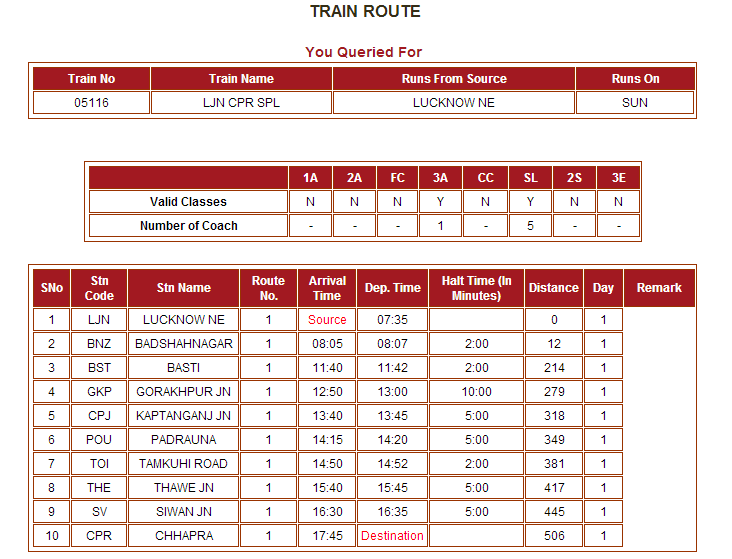Viewport: 732px width, 559px height.
Task: Click station name SIWAN JN
Action: click(183, 512)
